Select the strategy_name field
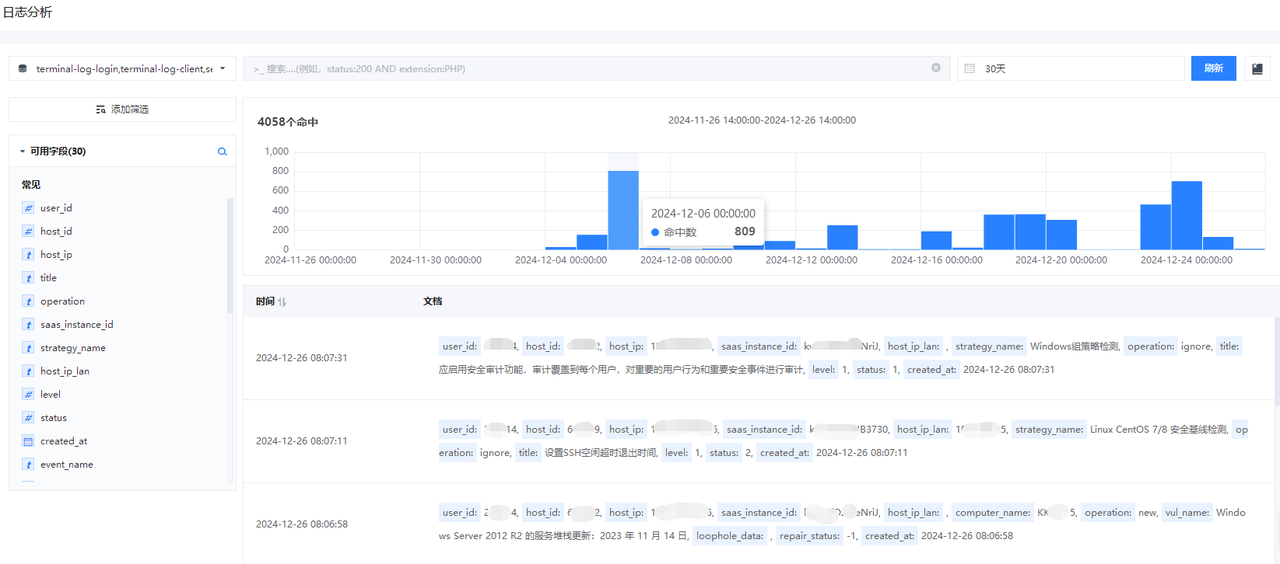The height and width of the screenshot is (564, 1280). pos(72,348)
